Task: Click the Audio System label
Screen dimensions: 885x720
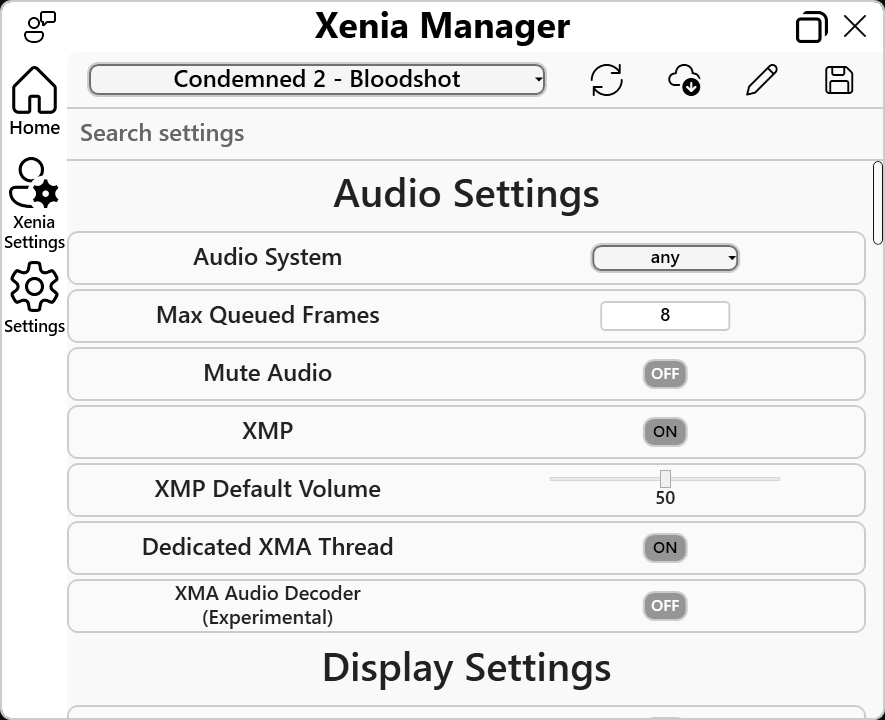Action: click(268, 257)
